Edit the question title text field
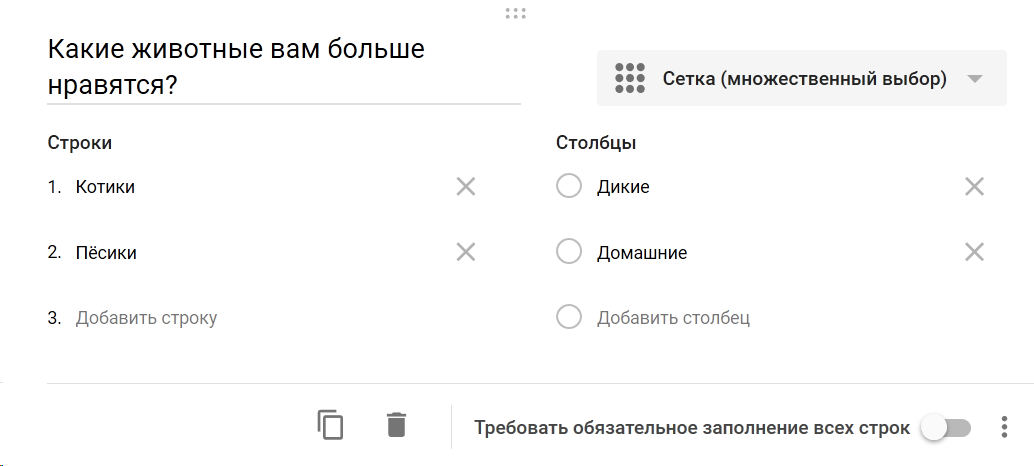Screen dimensions: 1034x466 [x=284, y=68]
